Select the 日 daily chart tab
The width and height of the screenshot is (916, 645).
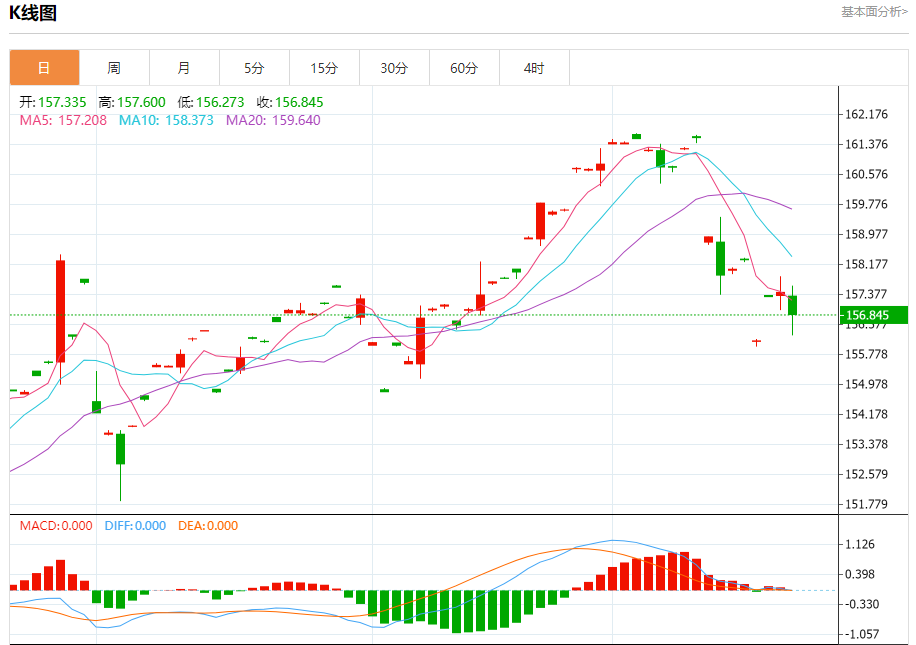(x=44, y=68)
